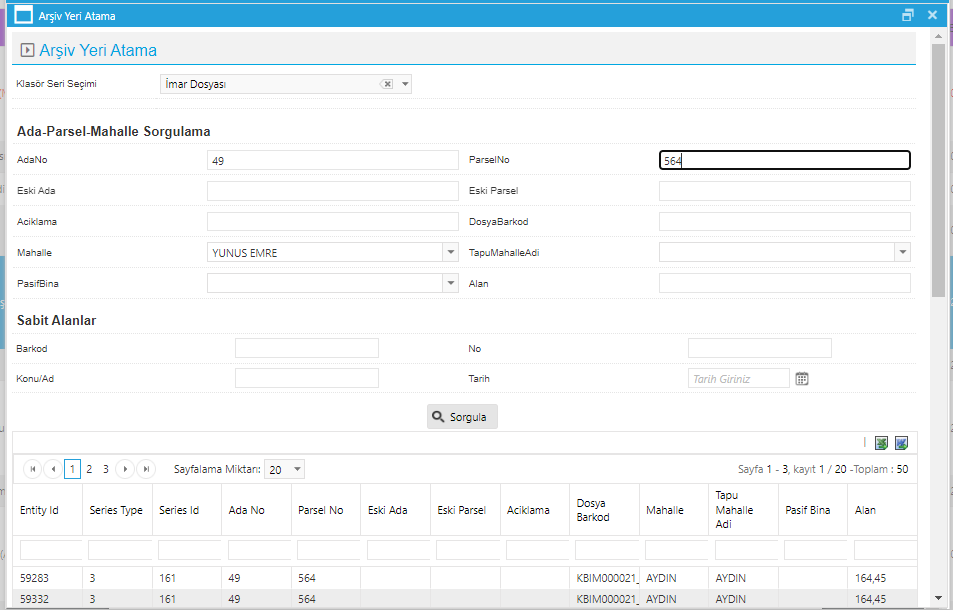Viewport: 953px width, 610px height.
Task: Switch to page 3 of results
Action: click(106, 469)
